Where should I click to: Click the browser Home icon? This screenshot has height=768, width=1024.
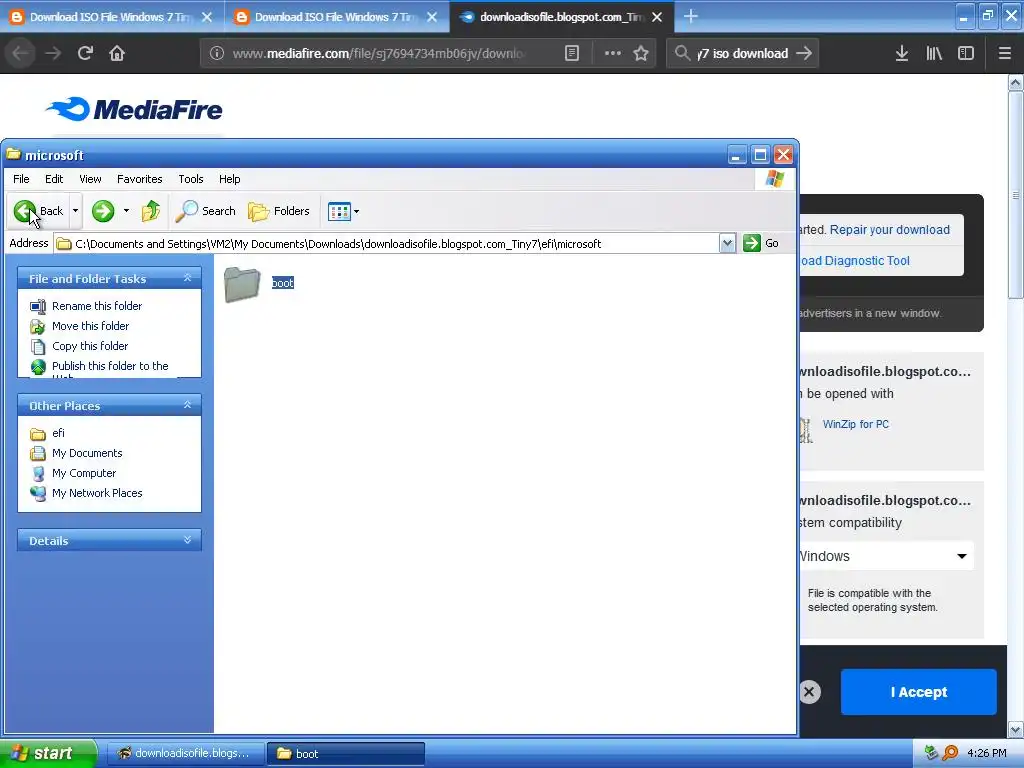[117, 53]
